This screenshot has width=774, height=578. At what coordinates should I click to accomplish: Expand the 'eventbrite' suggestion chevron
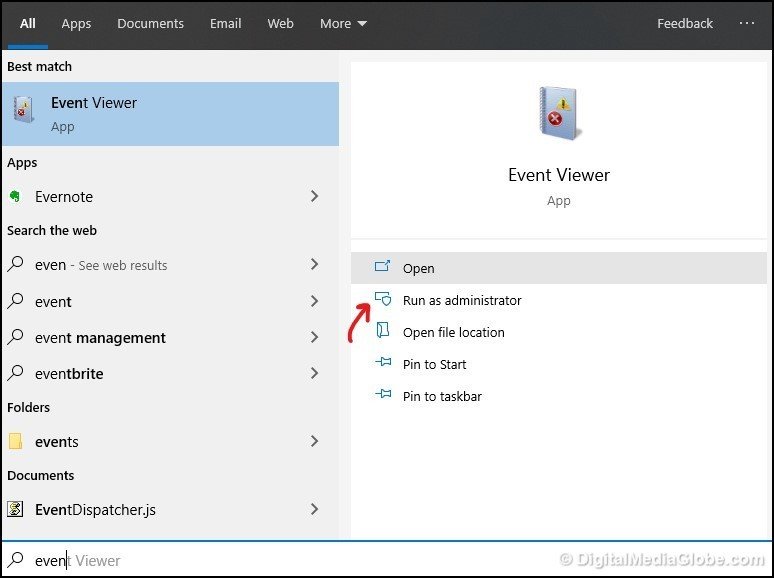(314, 373)
